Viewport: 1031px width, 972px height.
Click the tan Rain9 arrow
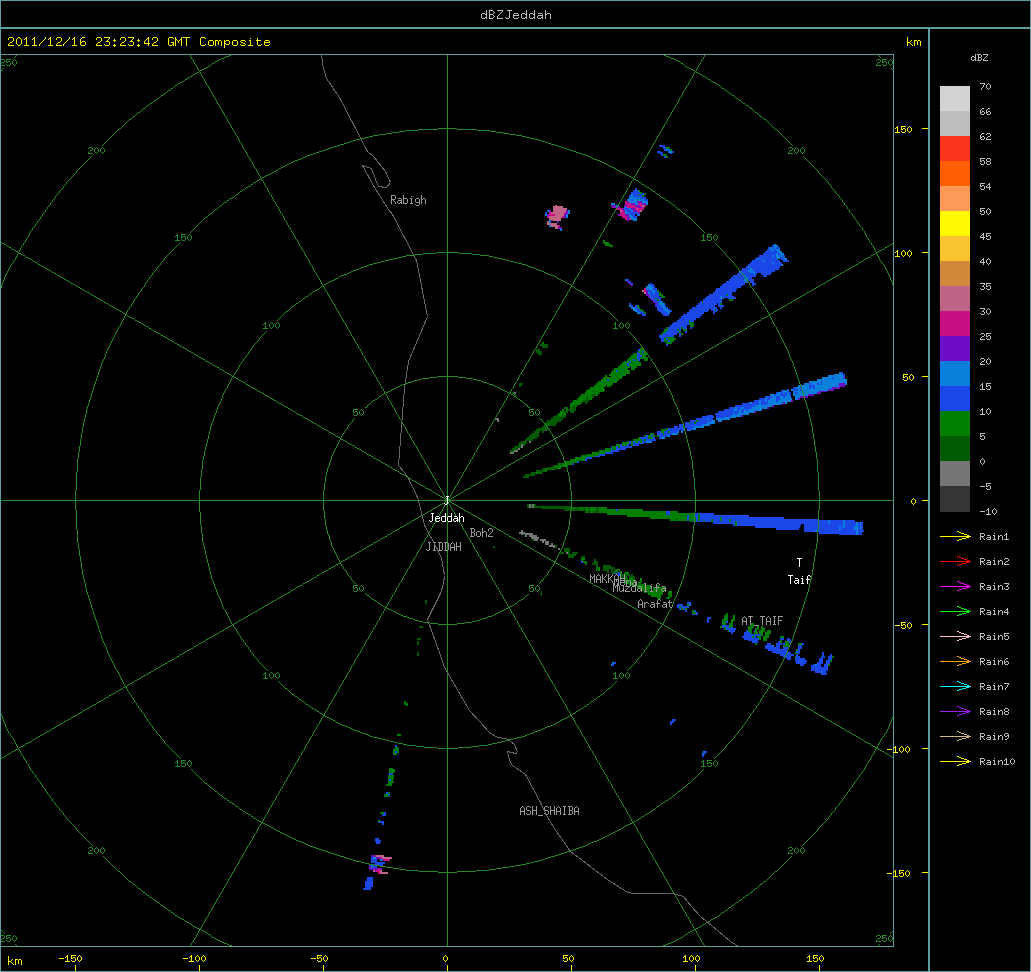(955, 737)
